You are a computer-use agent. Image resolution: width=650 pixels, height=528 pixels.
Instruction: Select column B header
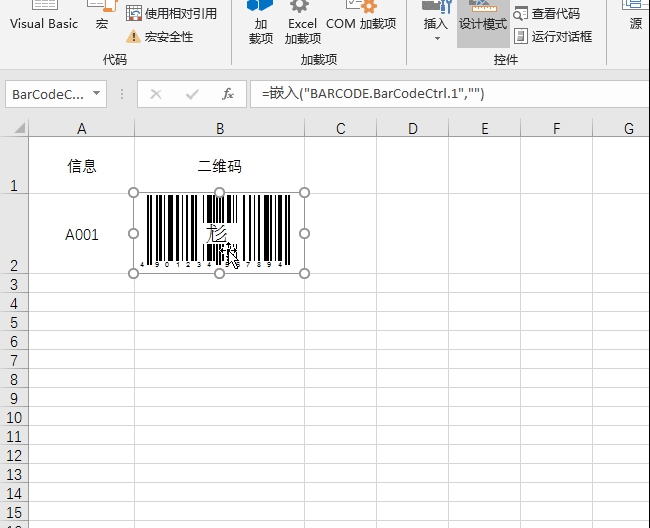coord(220,128)
